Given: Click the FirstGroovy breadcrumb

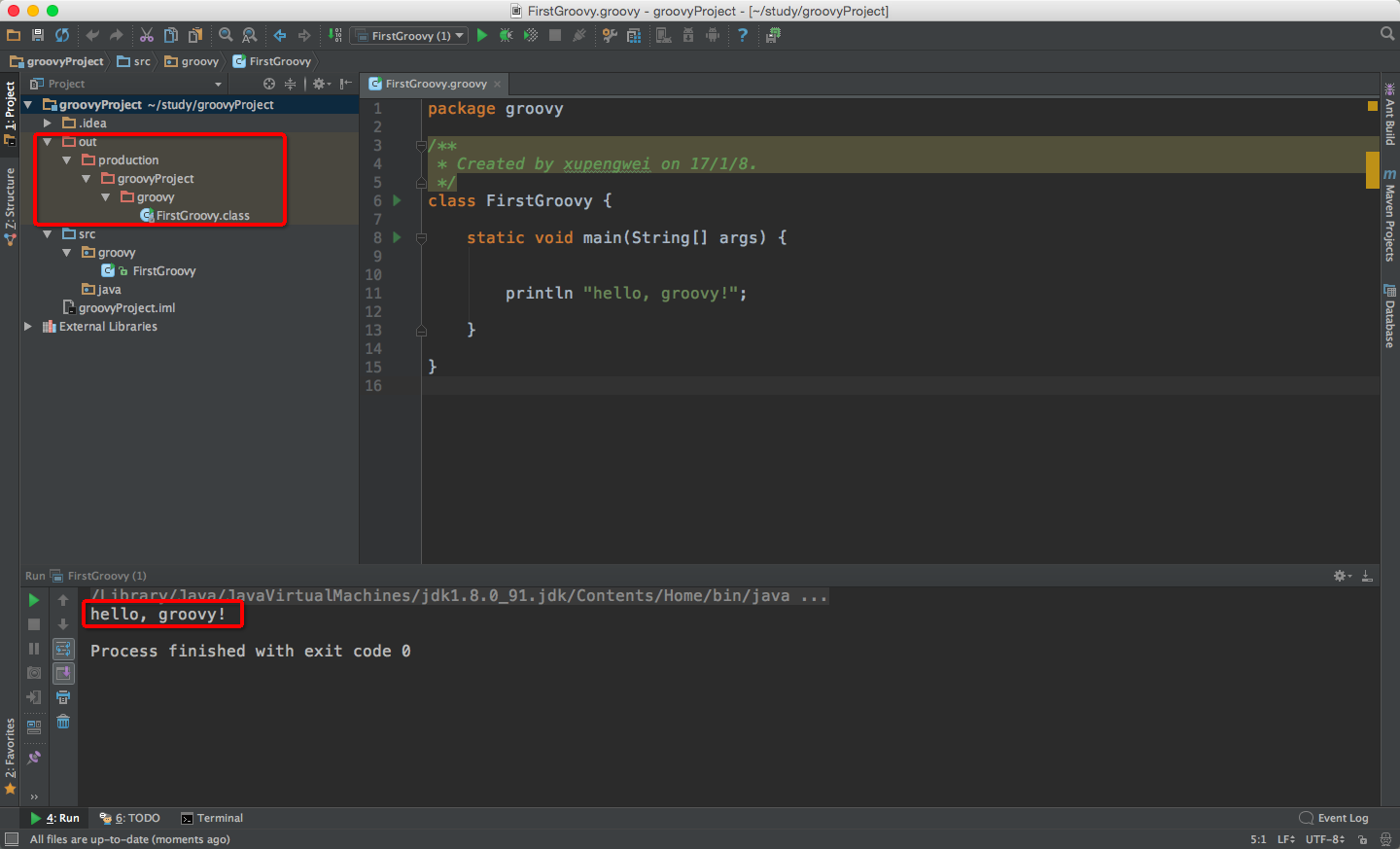Looking at the screenshot, I should tap(272, 61).
